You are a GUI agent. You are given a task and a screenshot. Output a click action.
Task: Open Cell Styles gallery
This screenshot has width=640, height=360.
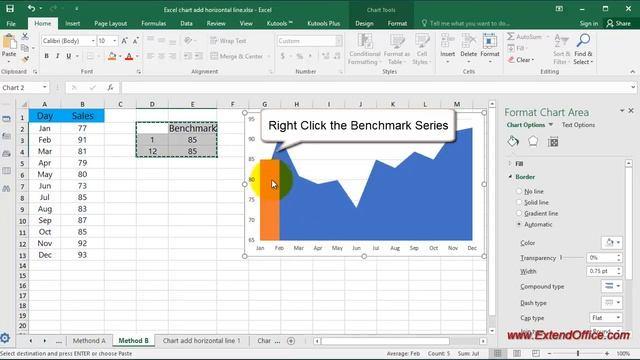[x=422, y=49]
